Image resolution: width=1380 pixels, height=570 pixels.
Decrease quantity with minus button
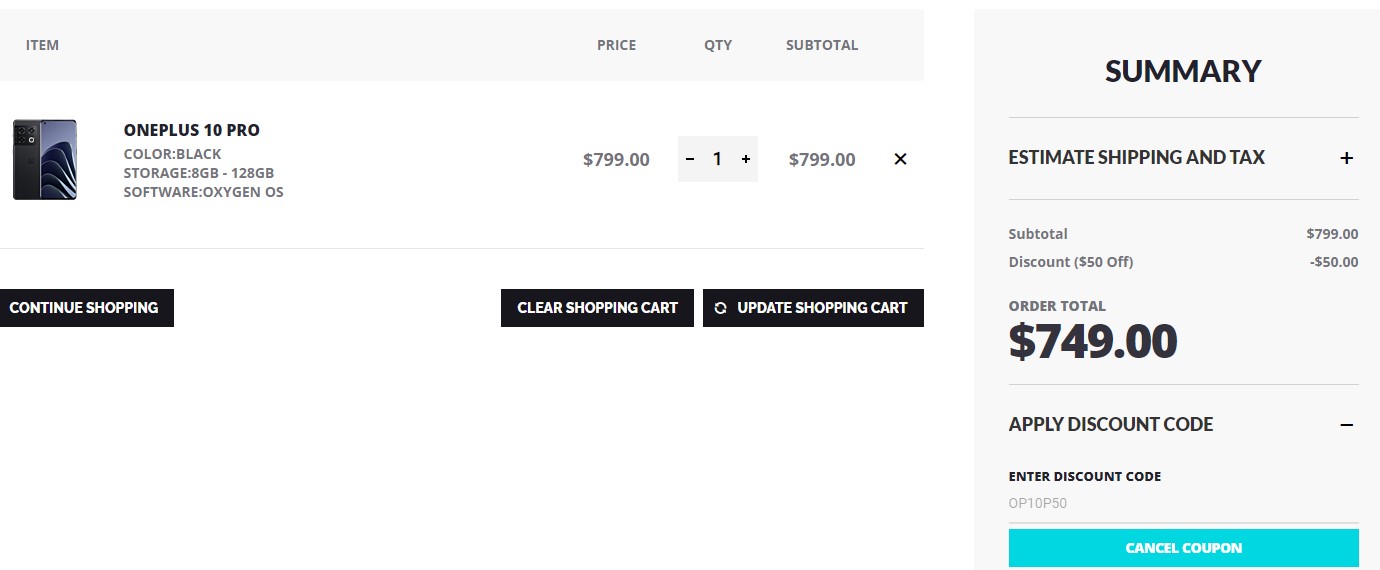(x=690, y=159)
